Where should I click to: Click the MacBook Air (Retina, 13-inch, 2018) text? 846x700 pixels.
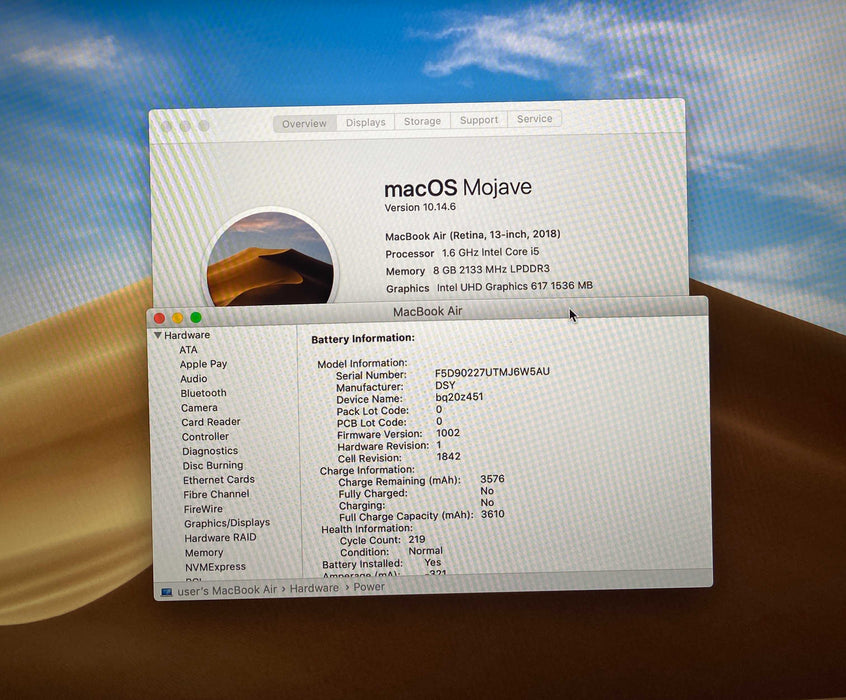[x=473, y=235]
